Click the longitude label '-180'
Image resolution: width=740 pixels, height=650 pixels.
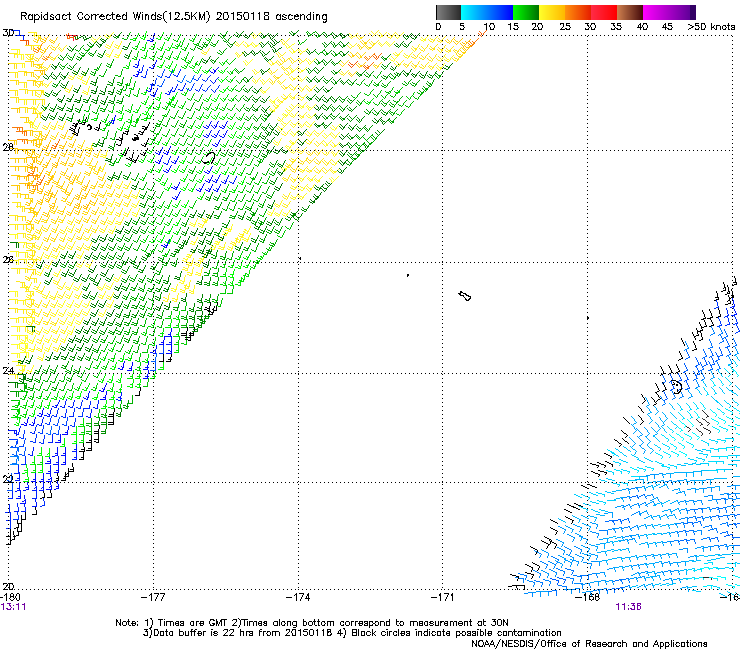point(10,597)
